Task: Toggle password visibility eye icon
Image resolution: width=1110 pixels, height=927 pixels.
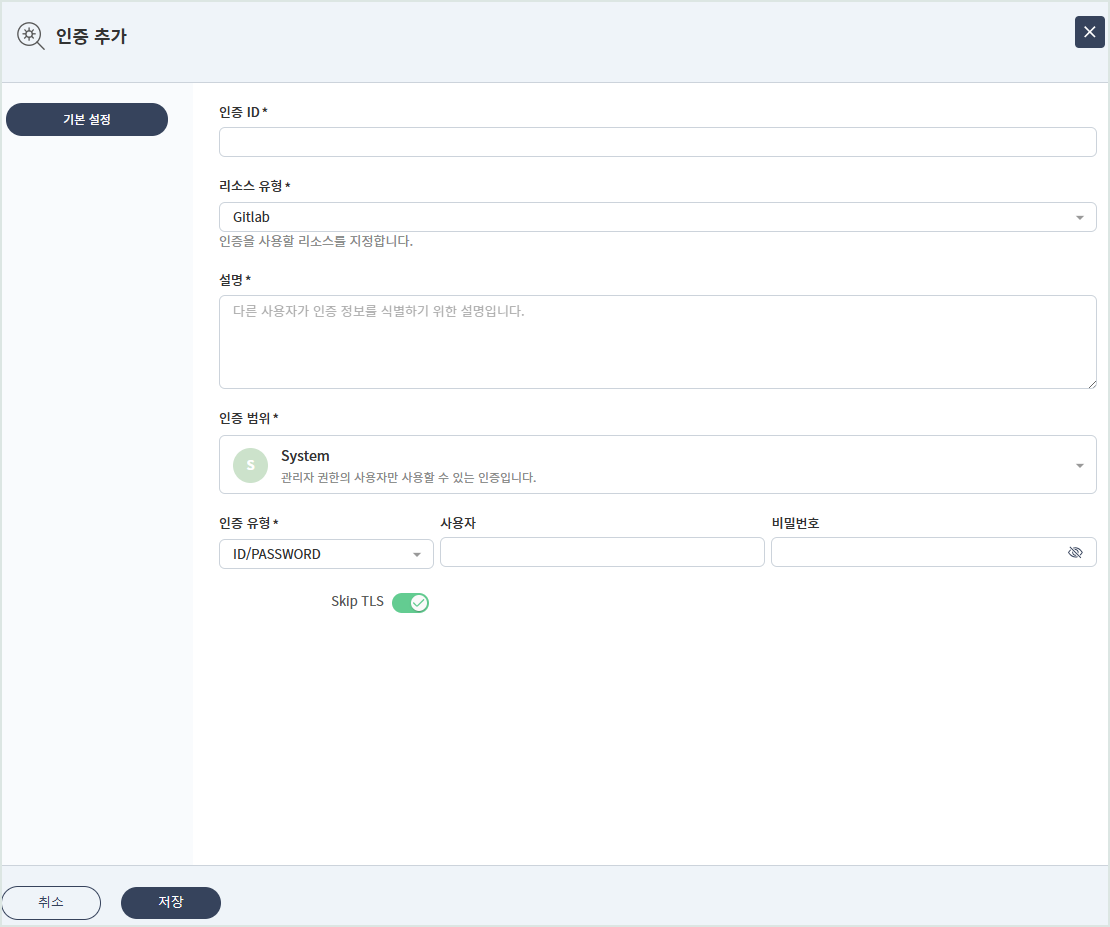Action: pos(1075,552)
